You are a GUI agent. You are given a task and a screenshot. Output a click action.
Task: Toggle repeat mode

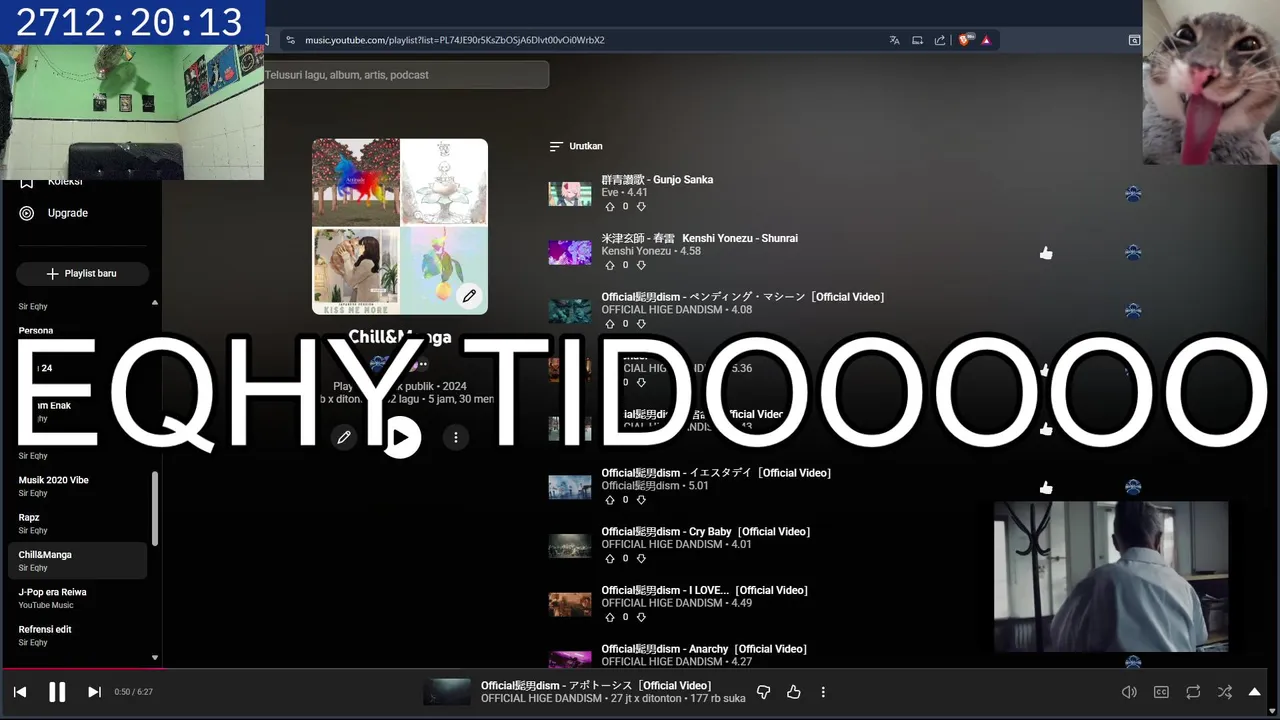pos(1193,692)
